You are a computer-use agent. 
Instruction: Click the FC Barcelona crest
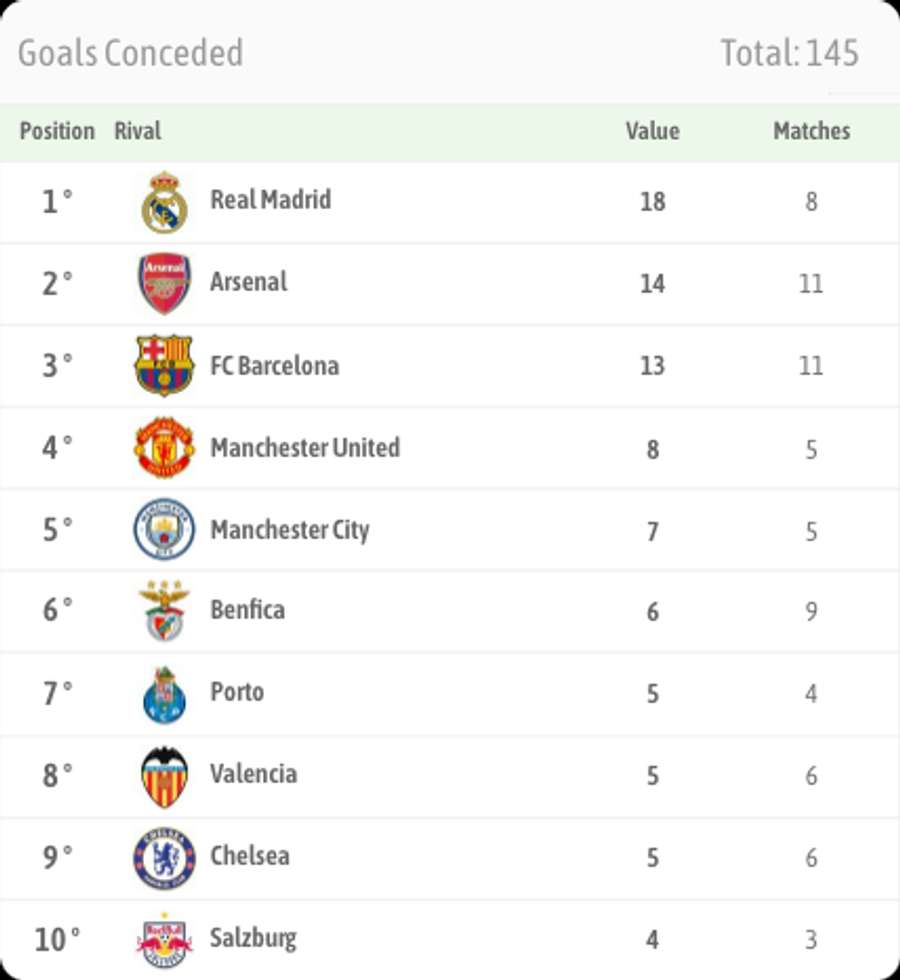(x=163, y=364)
